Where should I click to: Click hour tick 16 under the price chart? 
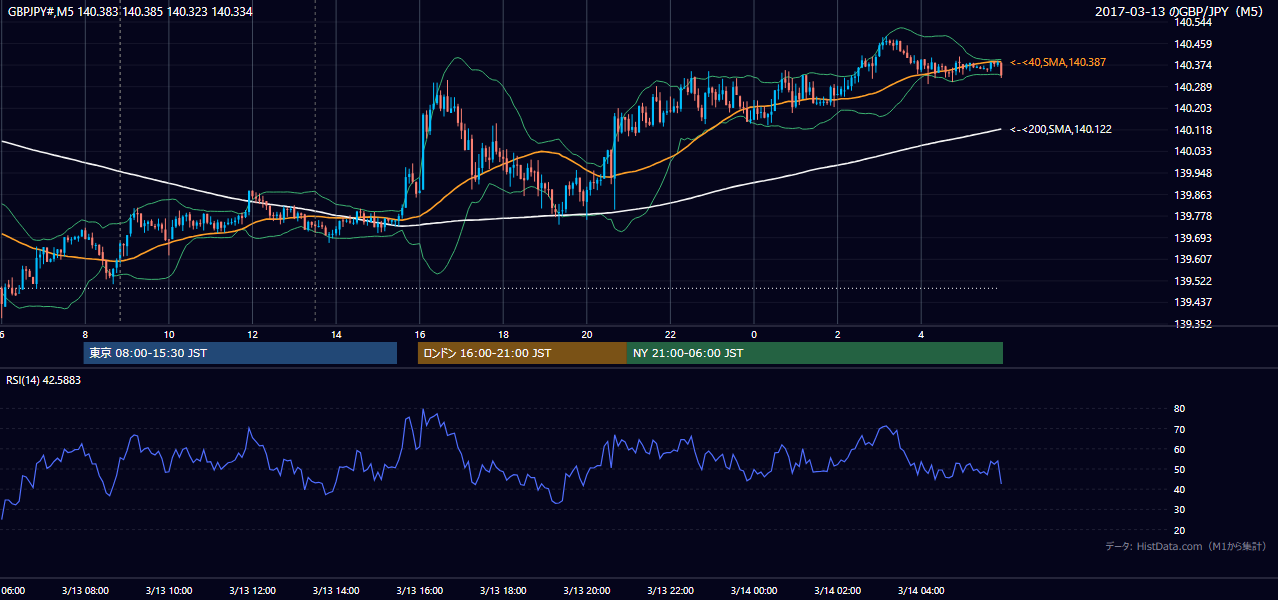[420, 334]
